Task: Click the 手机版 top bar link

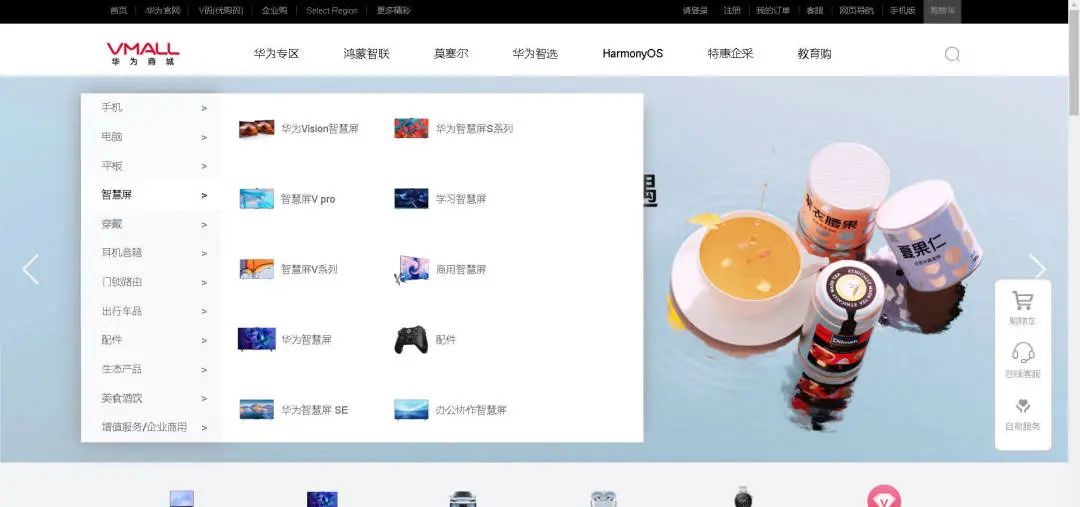Action: tap(902, 11)
